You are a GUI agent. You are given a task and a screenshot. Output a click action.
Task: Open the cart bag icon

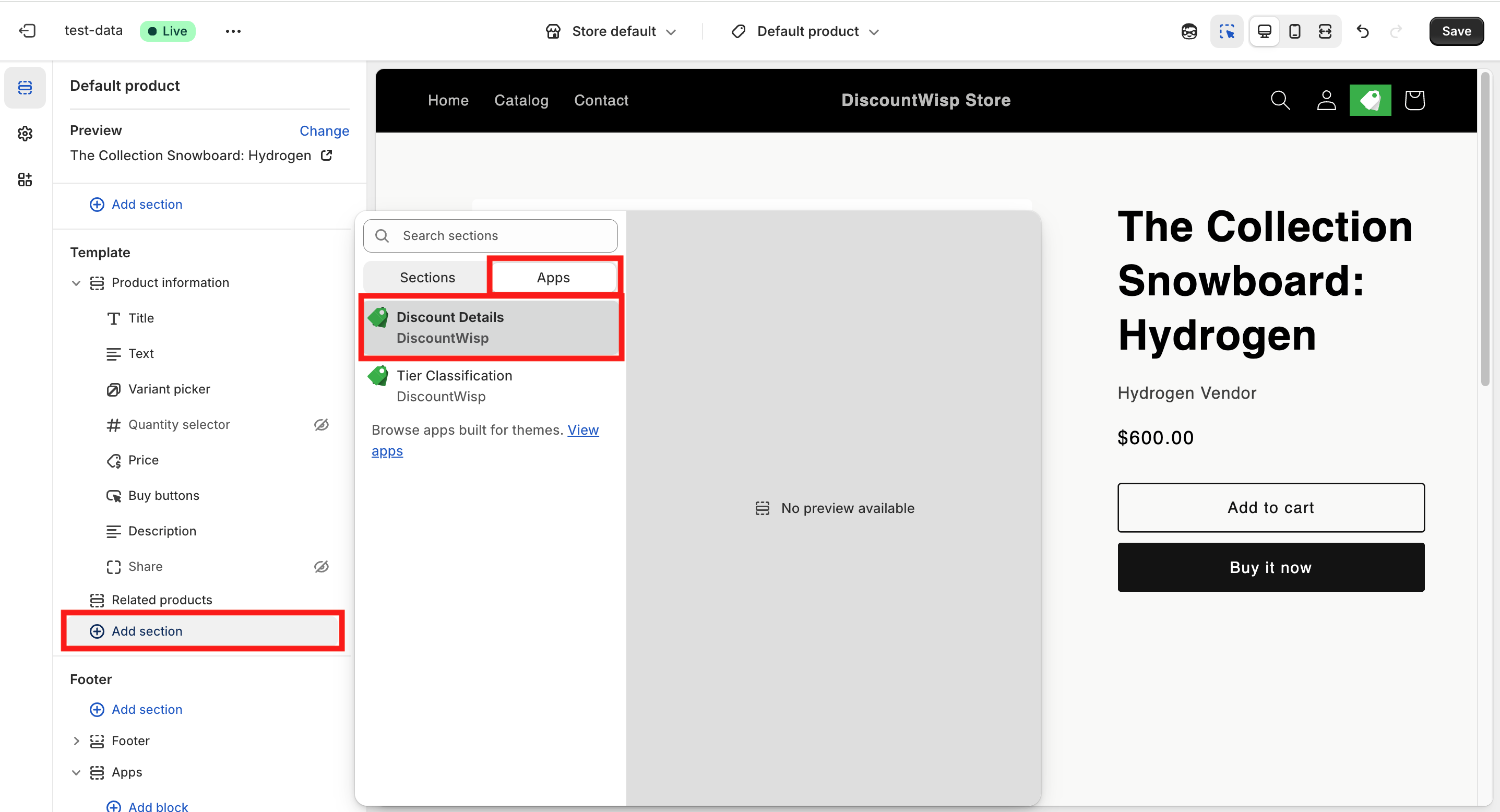point(1414,100)
